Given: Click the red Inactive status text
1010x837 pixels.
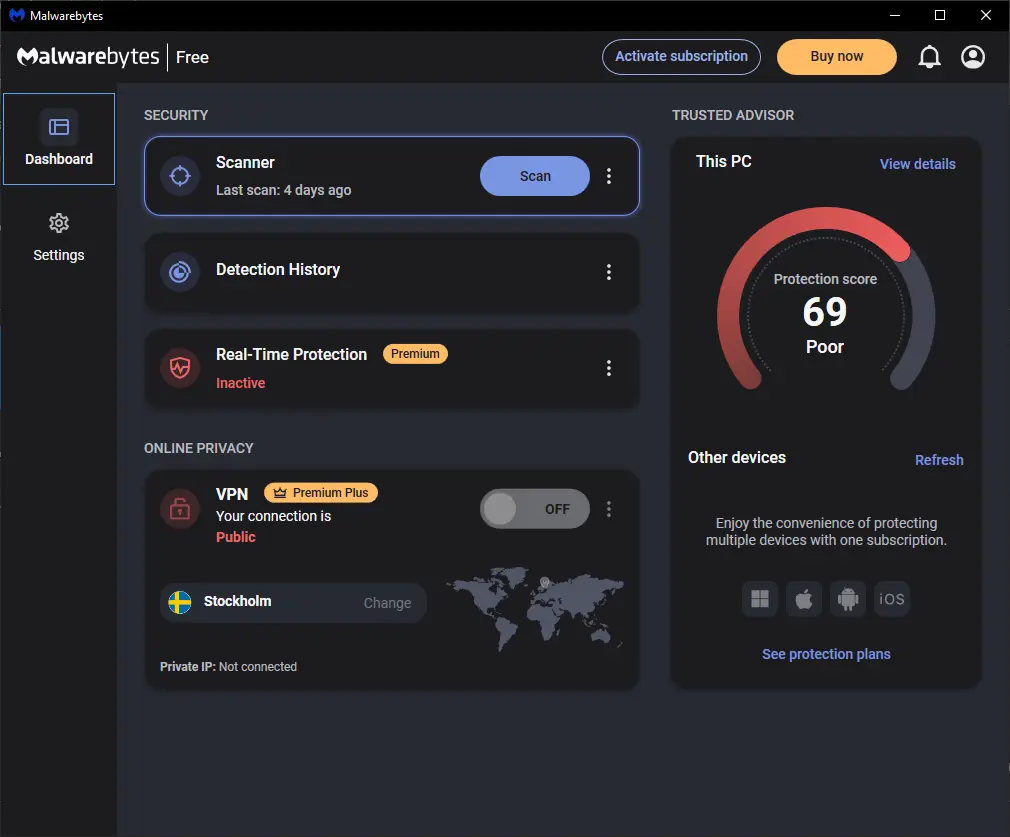Looking at the screenshot, I should (240, 383).
